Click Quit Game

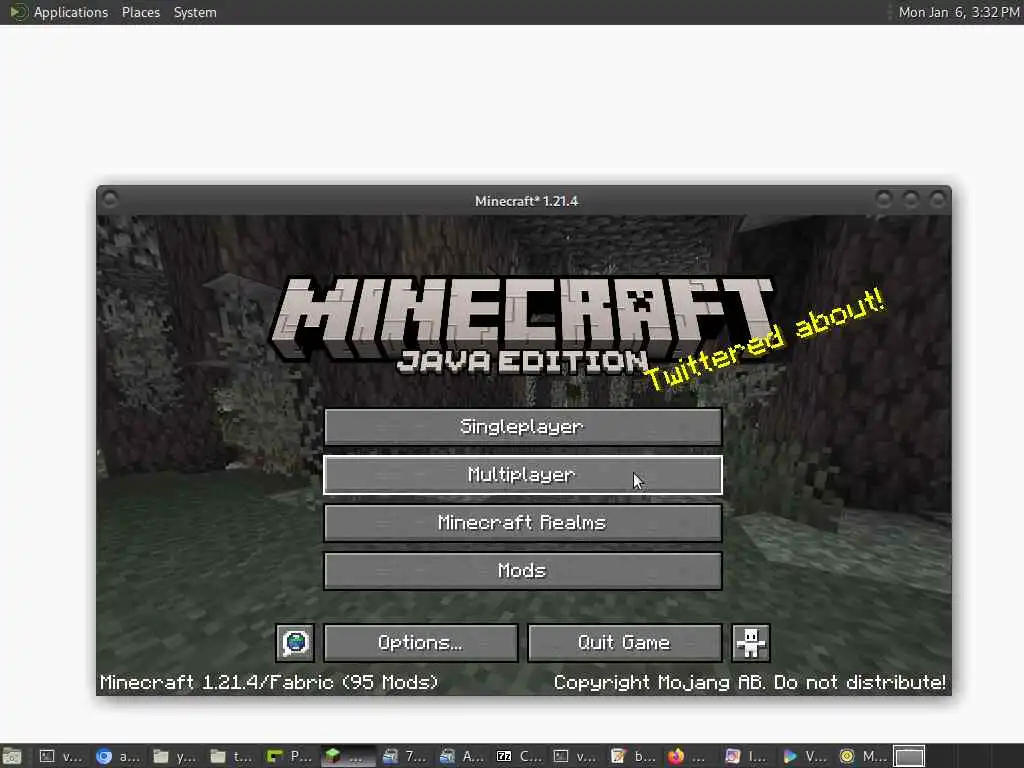(x=624, y=643)
